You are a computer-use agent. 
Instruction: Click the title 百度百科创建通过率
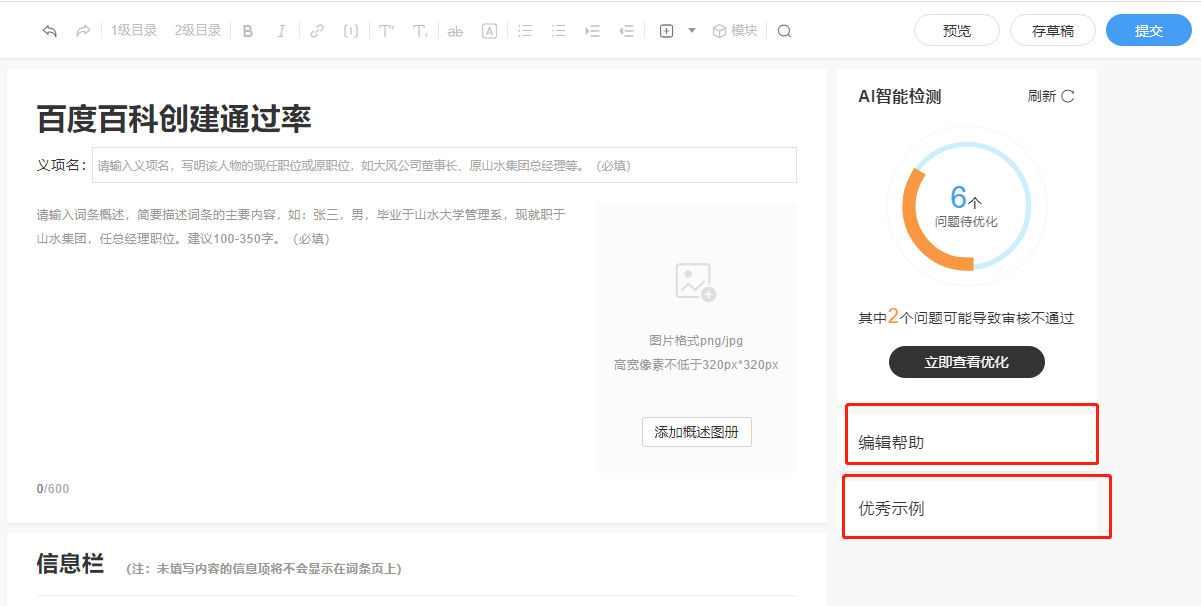[x=174, y=119]
